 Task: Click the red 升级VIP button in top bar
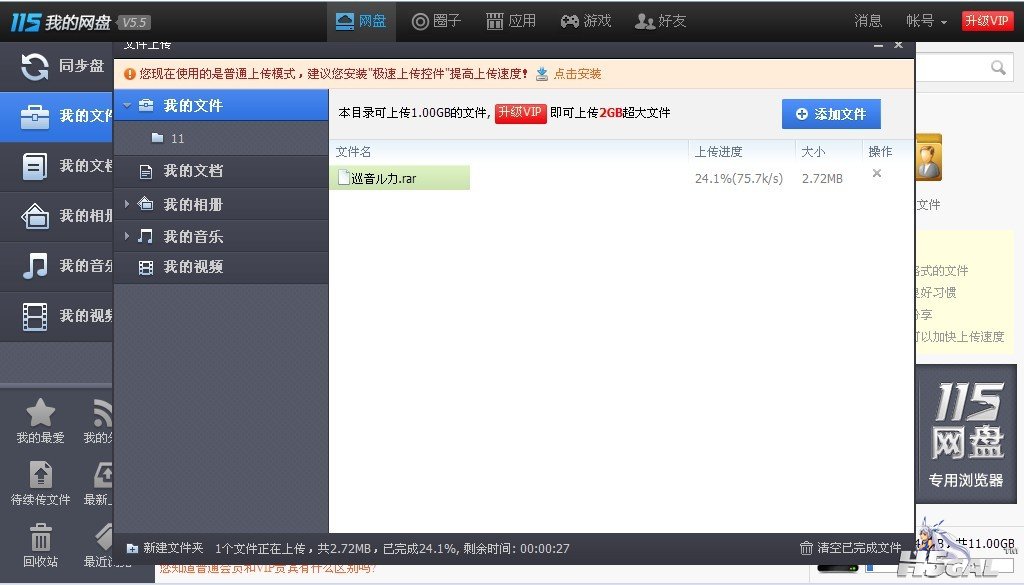pos(987,21)
